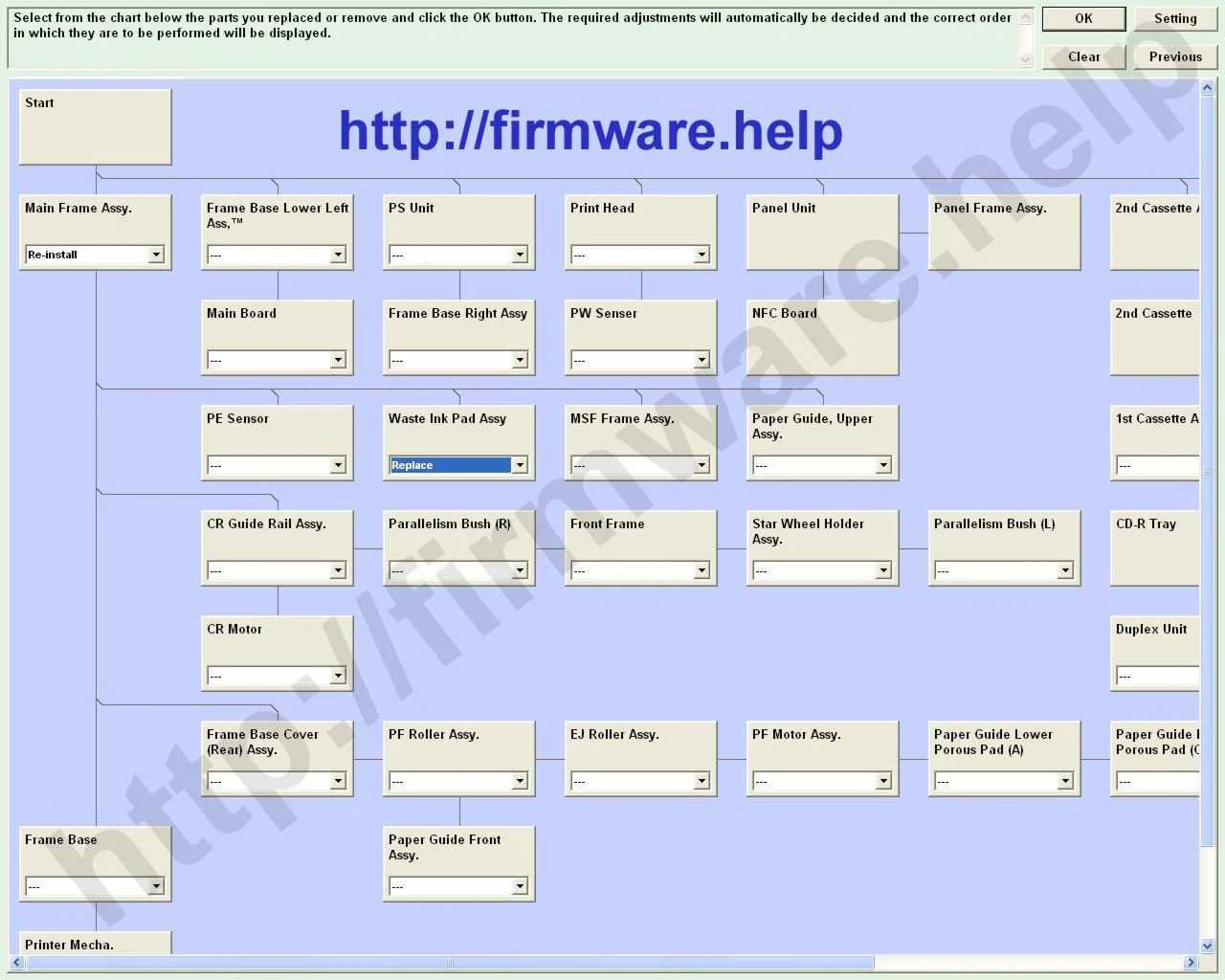The width and height of the screenshot is (1225, 980).
Task: Click chart vertical scrollbar up arrow
Action: point(1207,88)
